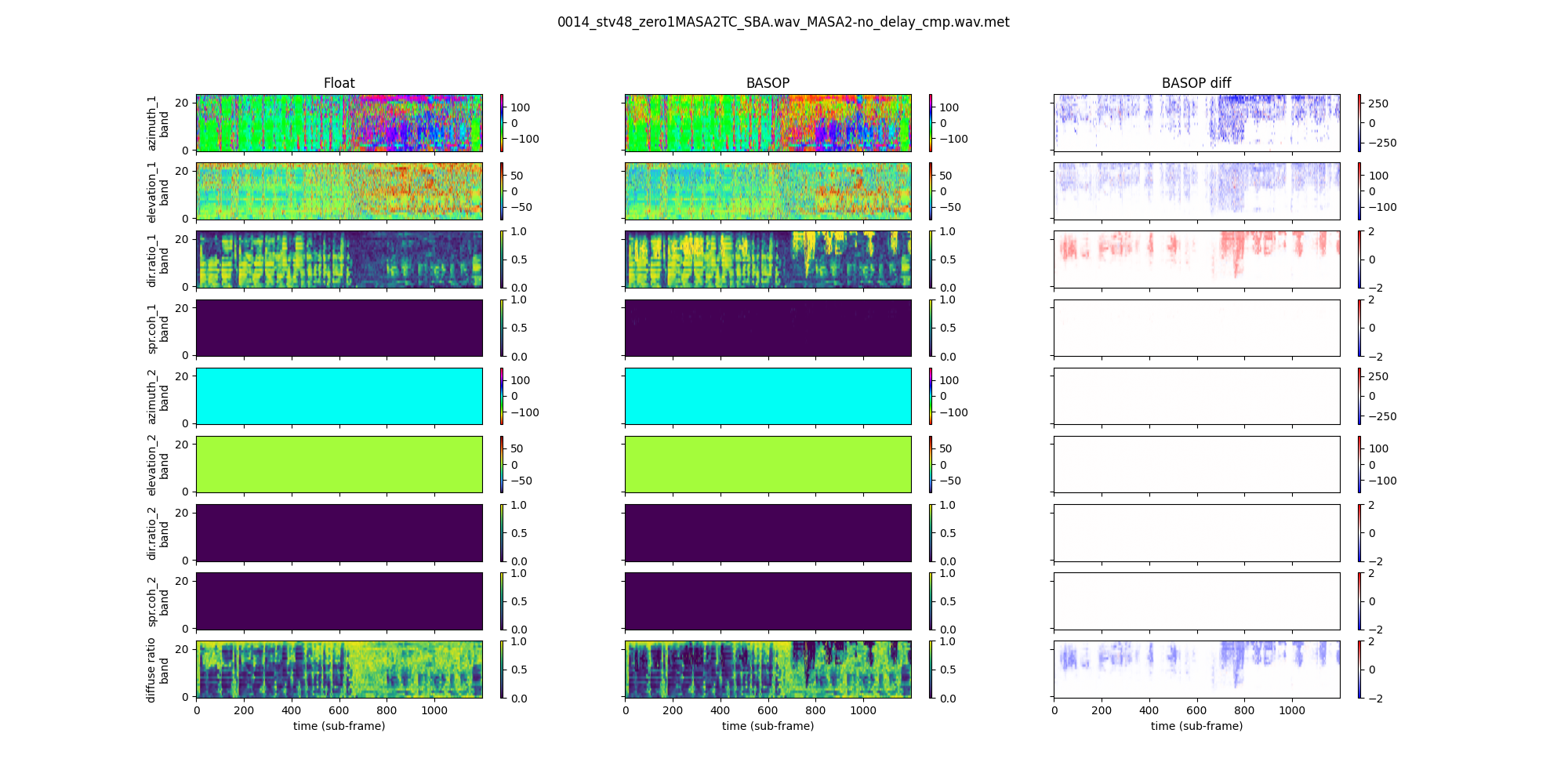
Task: Select the BASOP dir.ratio_1 heatmap
Action: coord(768,260)
